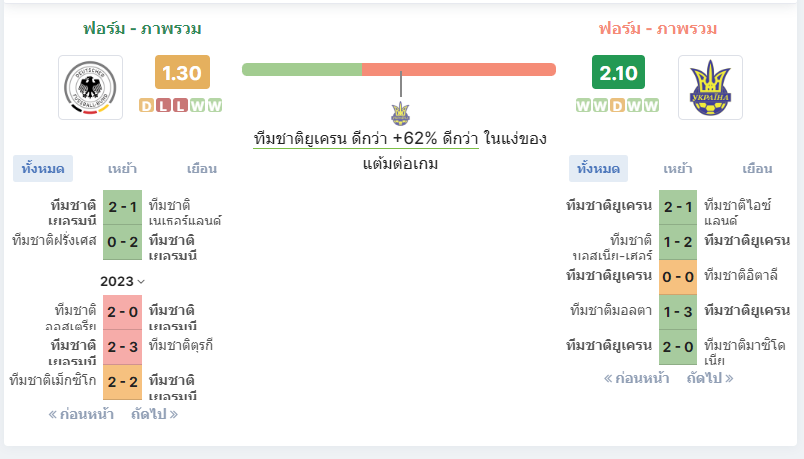
Task: Switch Germany form to เหย้า tab
Action: point(122,169)
